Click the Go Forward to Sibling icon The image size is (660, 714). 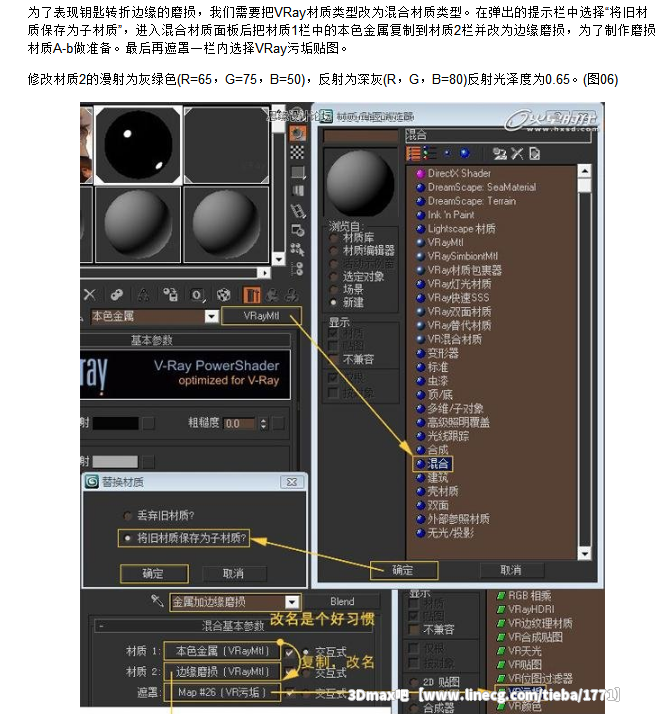point(291,295)
